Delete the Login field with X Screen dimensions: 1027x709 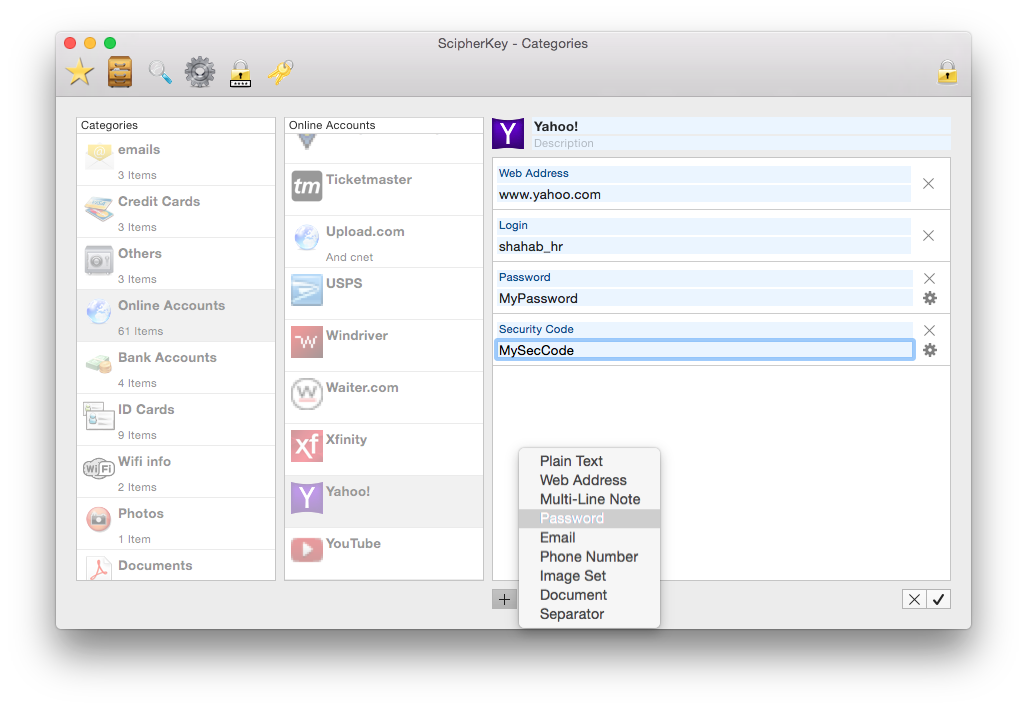928,236
